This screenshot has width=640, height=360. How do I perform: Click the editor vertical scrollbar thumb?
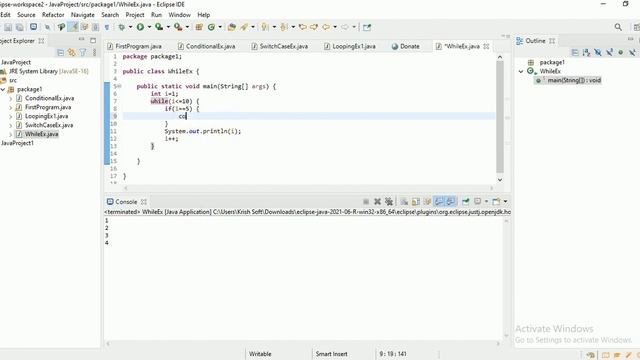pos(500,117)
